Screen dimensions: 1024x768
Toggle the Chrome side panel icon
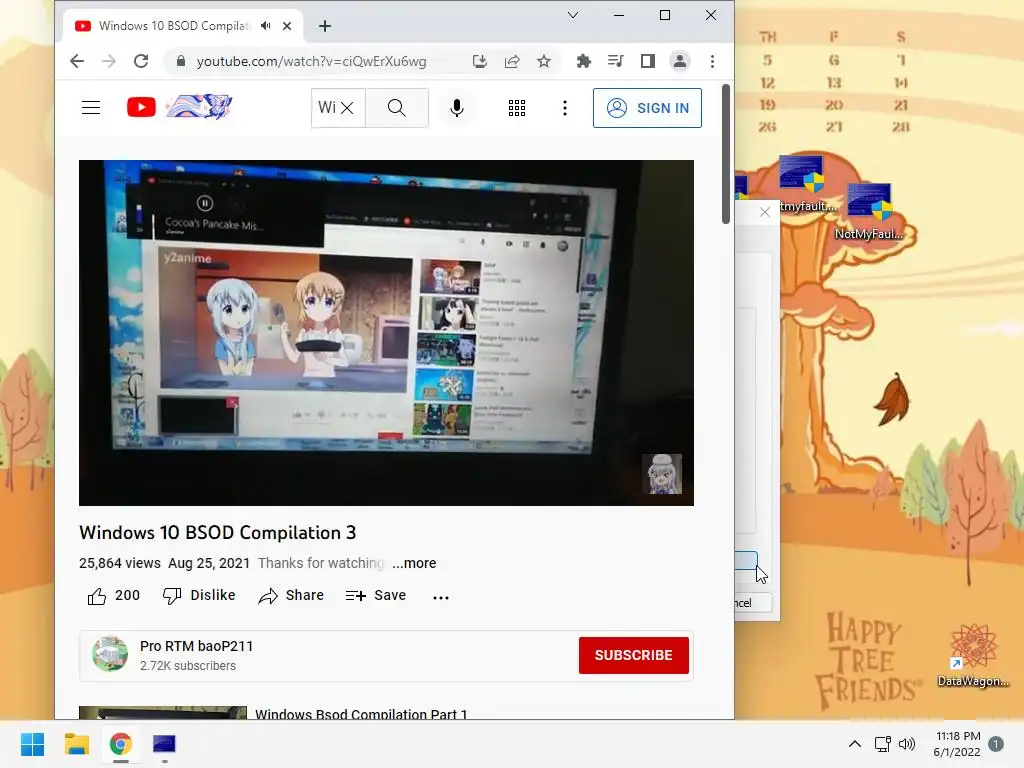pyautogui.click(x=648, y=61)
